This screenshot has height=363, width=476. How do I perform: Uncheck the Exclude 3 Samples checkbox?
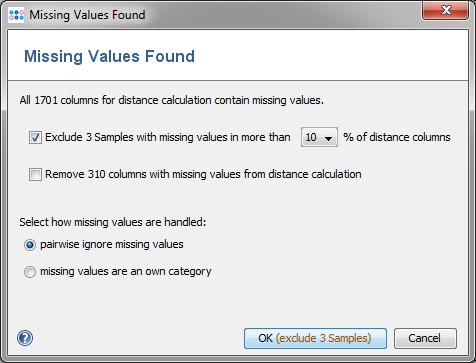click(x=35, y=137)
